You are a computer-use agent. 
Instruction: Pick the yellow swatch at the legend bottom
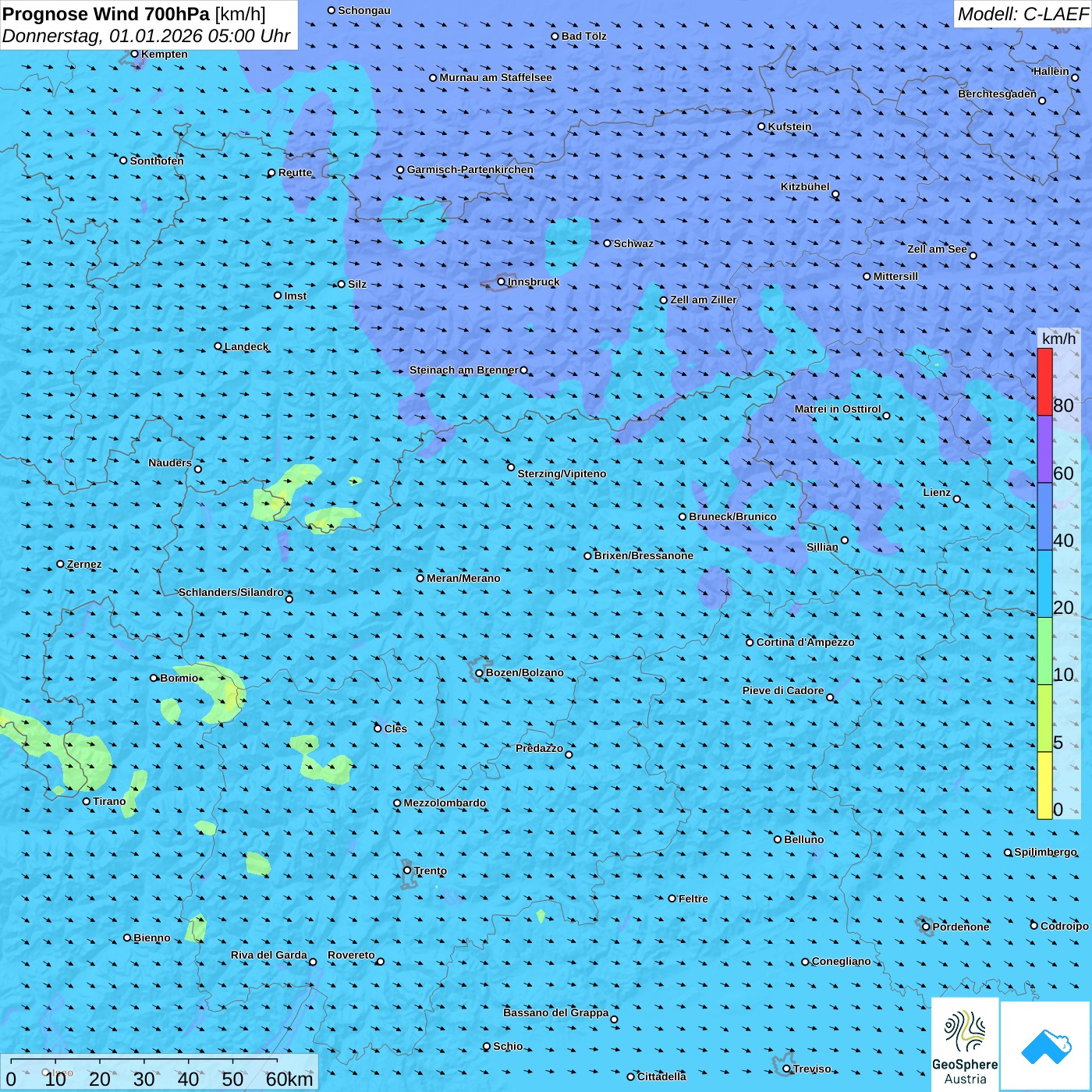click(x=1044, y=785)
